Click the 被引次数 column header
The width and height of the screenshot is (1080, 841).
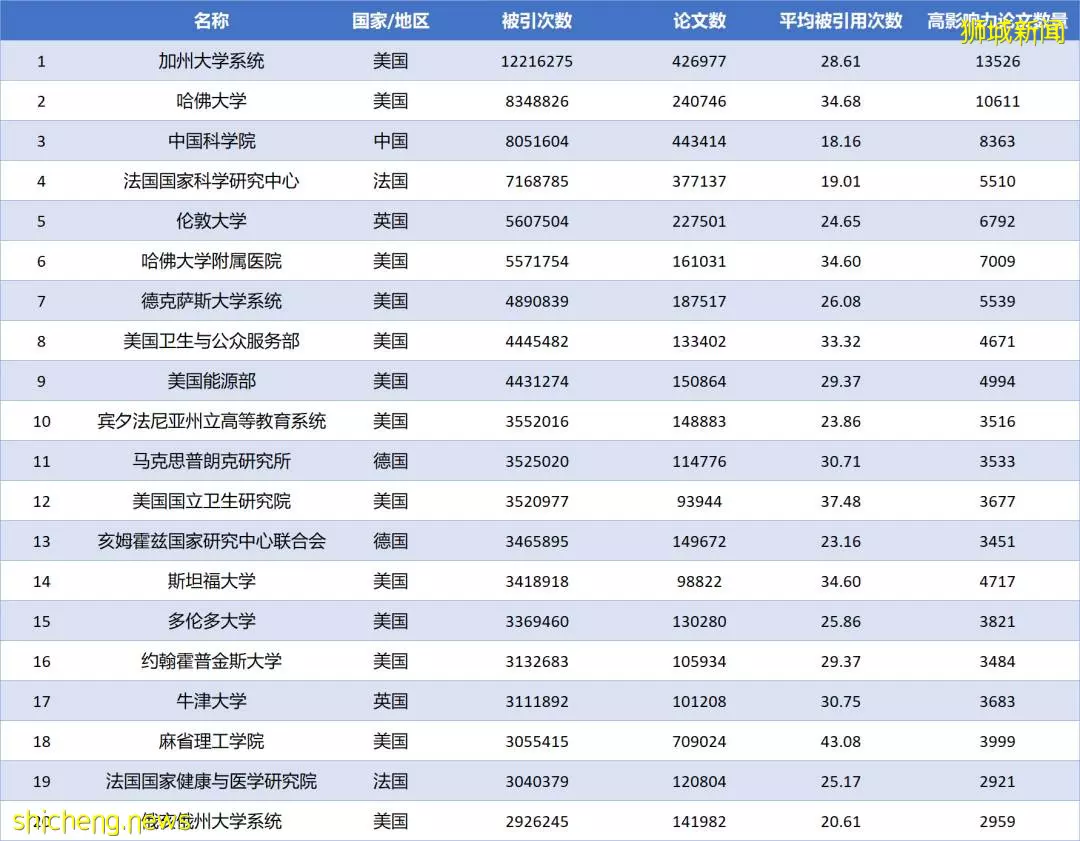coord(537,21)
